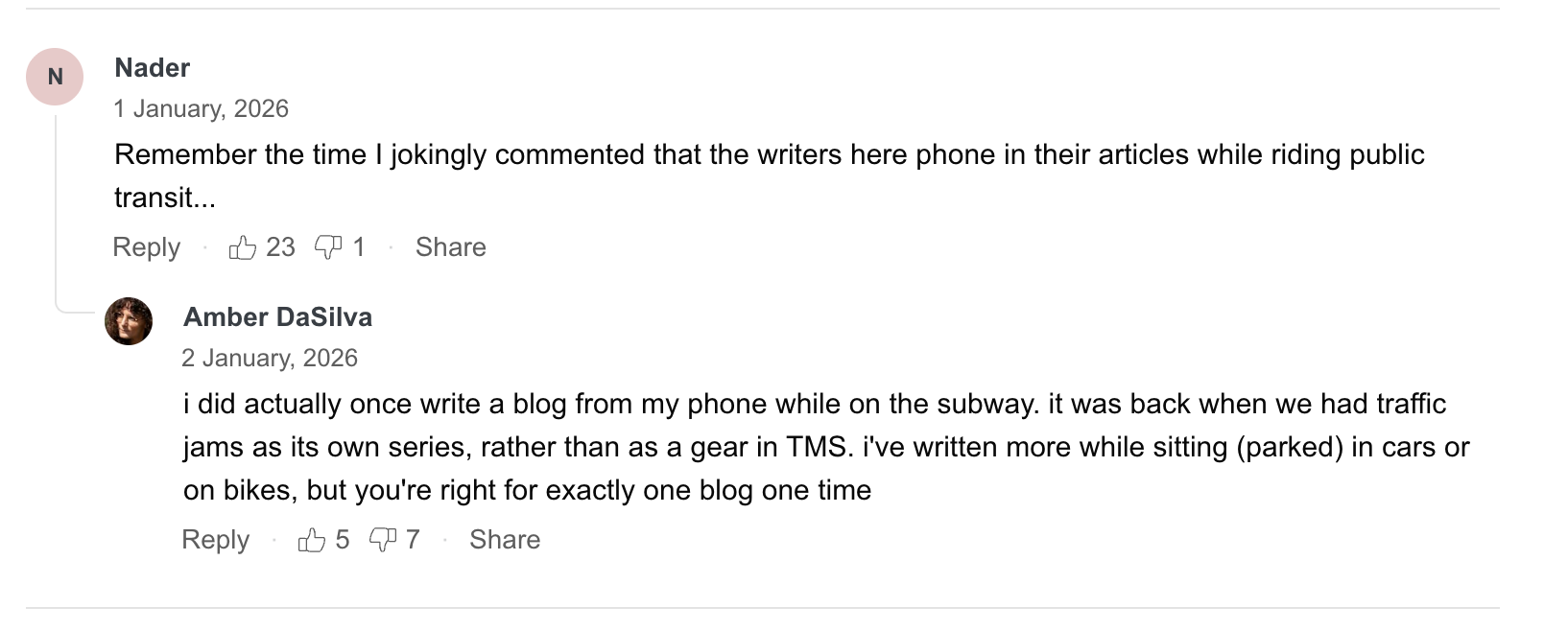Like Nader's comment with thumbs up icon
Screen dimensions: 1568x630
pos(243,247)
